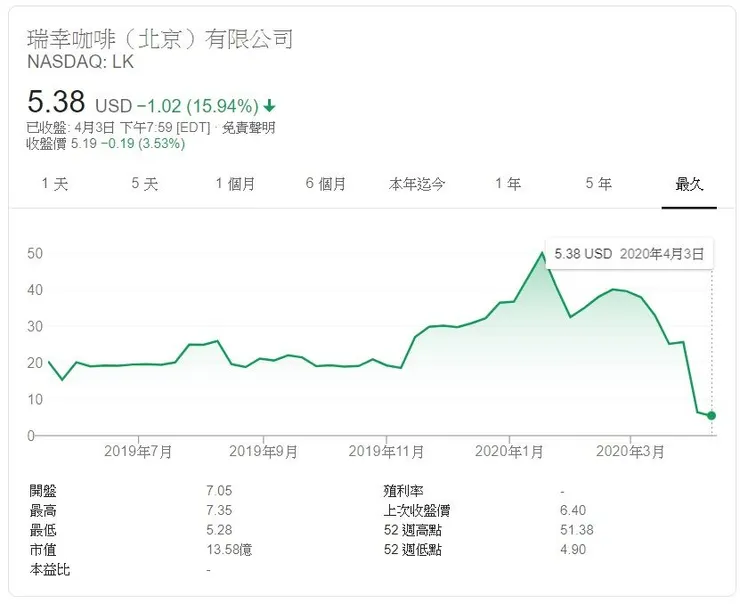Image resolution: width=740 pixels, height=605 pixels.
Task: Click the current price 5.38
Action: [x=56, y=101]
